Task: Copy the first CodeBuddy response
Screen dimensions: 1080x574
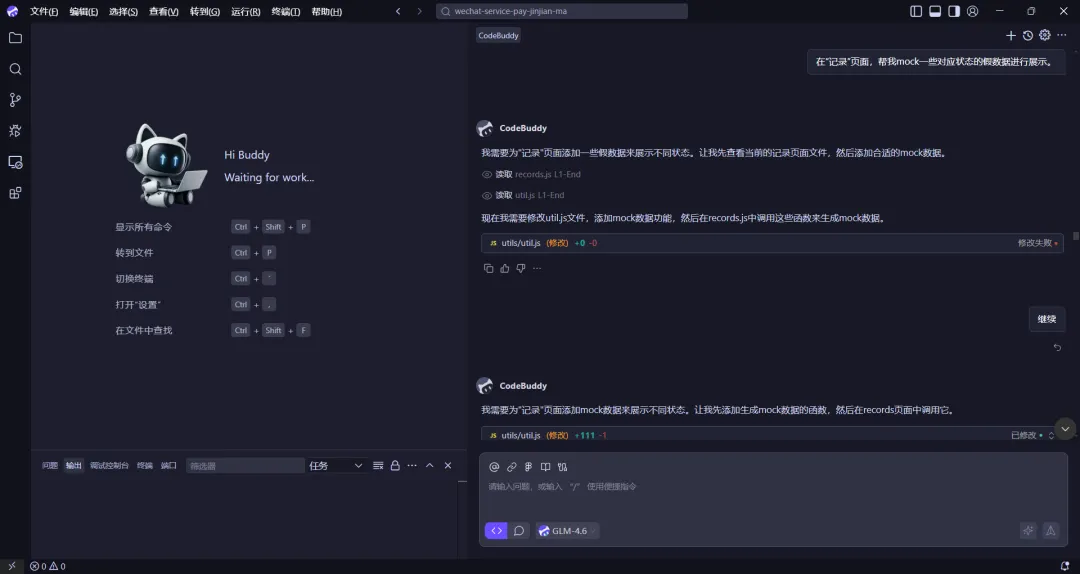Action: click(488, 269)
